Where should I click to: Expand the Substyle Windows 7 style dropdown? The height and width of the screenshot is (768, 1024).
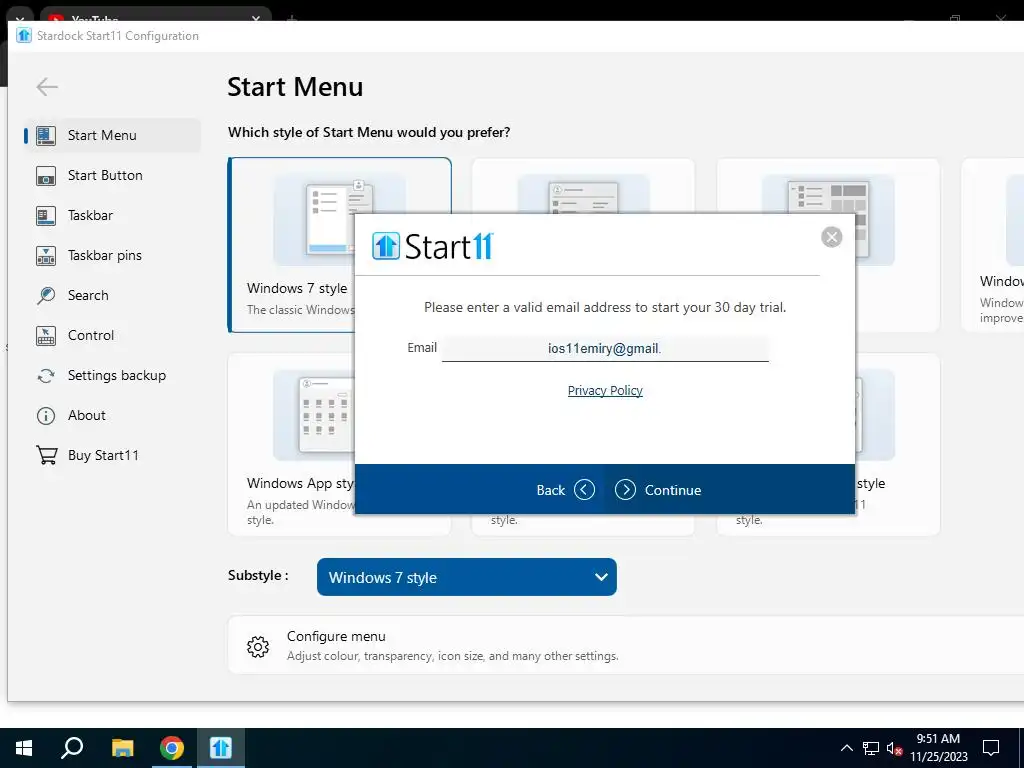coord(466,577)
